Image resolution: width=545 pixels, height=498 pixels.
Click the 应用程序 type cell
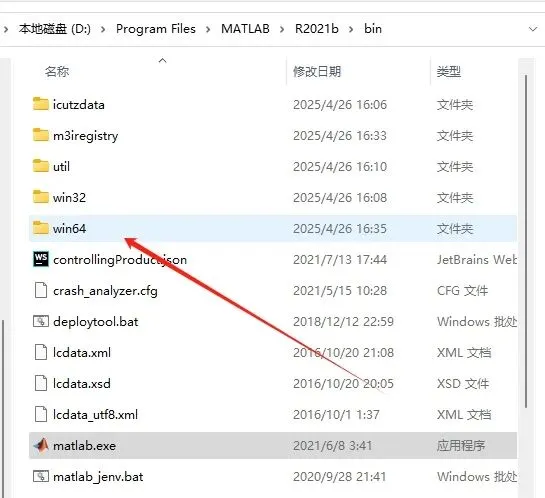(x=461, y=446)
